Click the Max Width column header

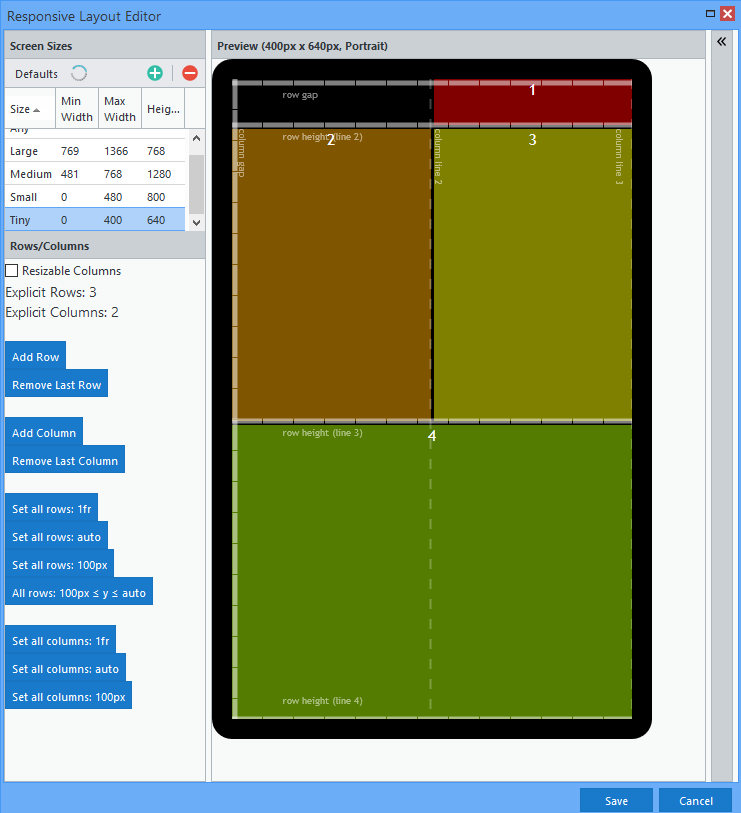click(x=120, y=109)
